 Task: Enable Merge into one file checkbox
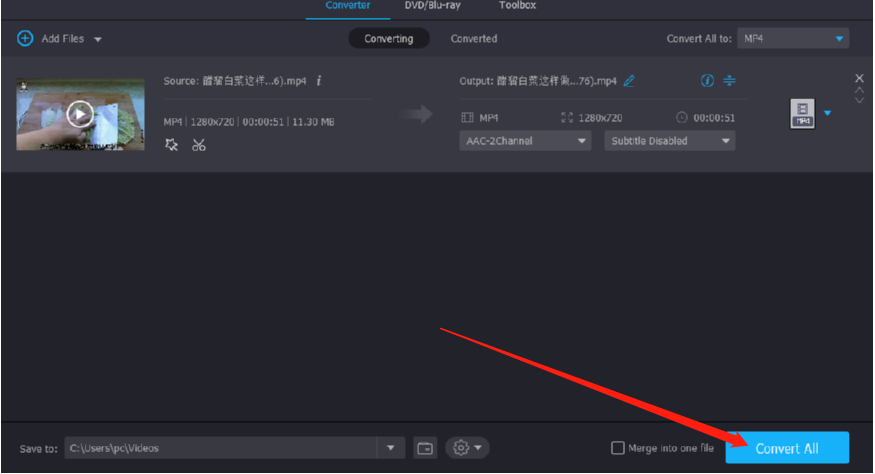pos(618,448)
